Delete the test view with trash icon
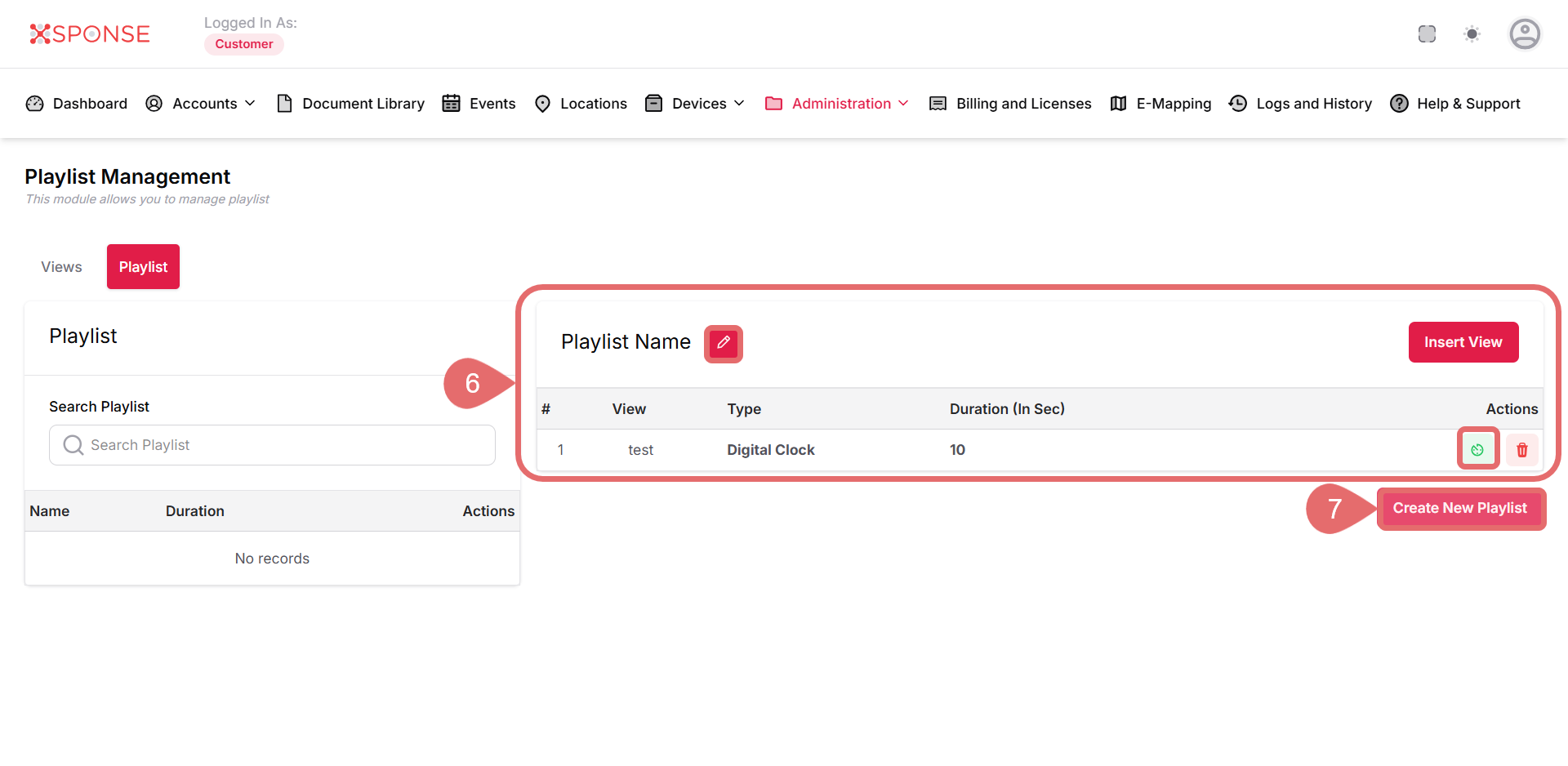Viewport: 1568px width, 766px height. tap(1521, 449)
